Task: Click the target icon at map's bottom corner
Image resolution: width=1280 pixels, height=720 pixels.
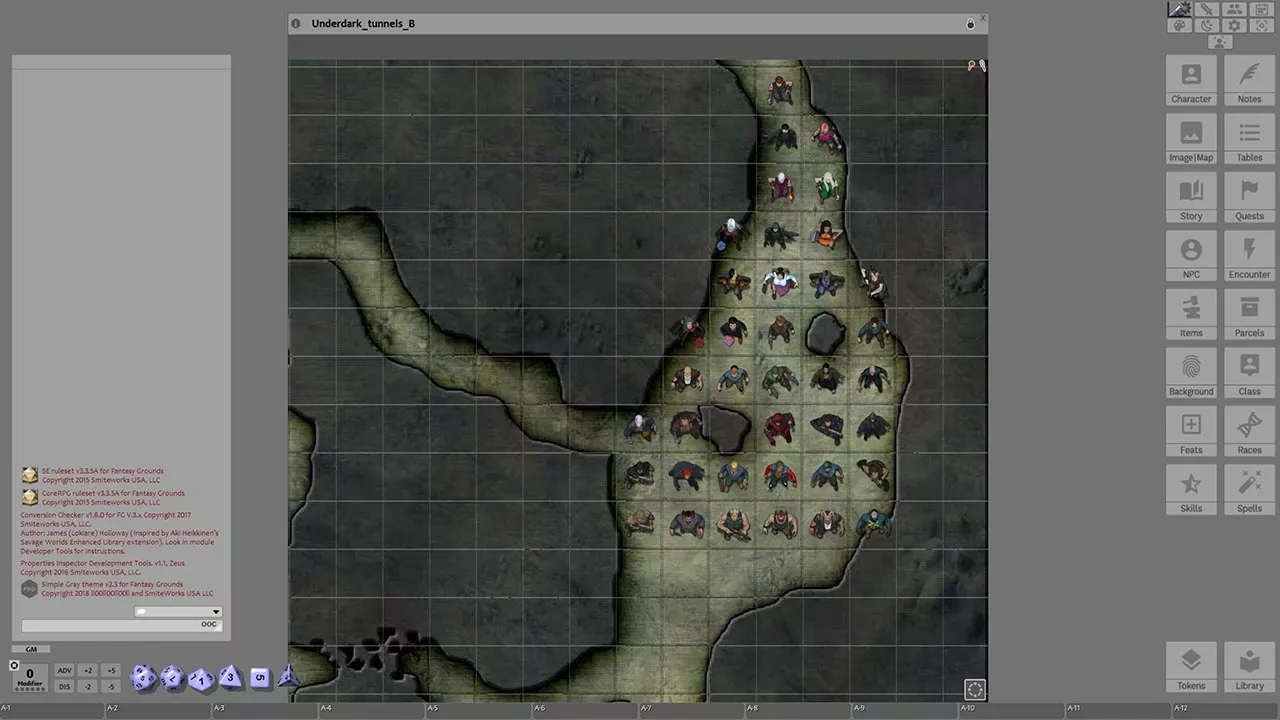Action: [x=974, y=689]
